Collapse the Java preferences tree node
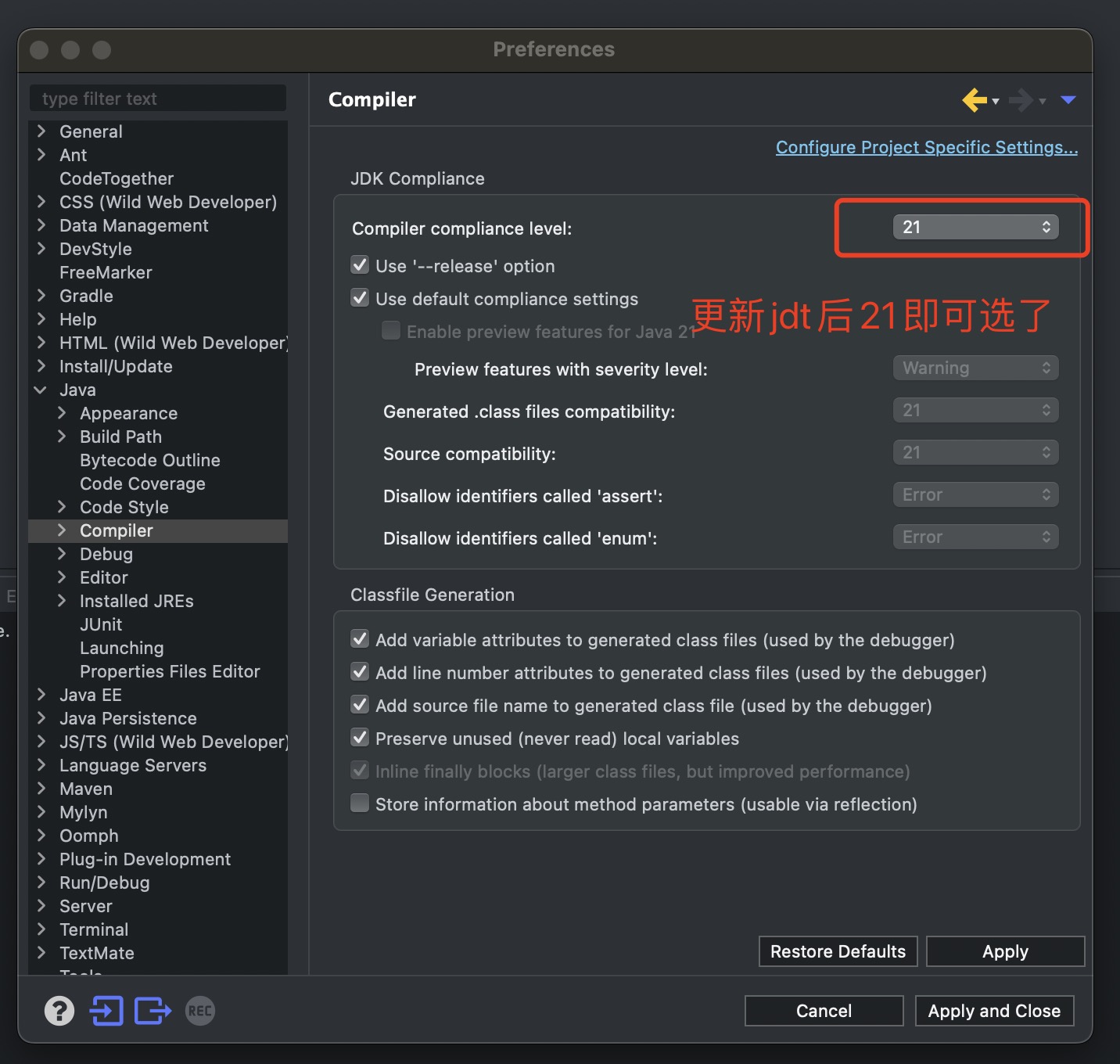Image resolution: width=1120 pixels, height=1064 pixels. [41, 390]
